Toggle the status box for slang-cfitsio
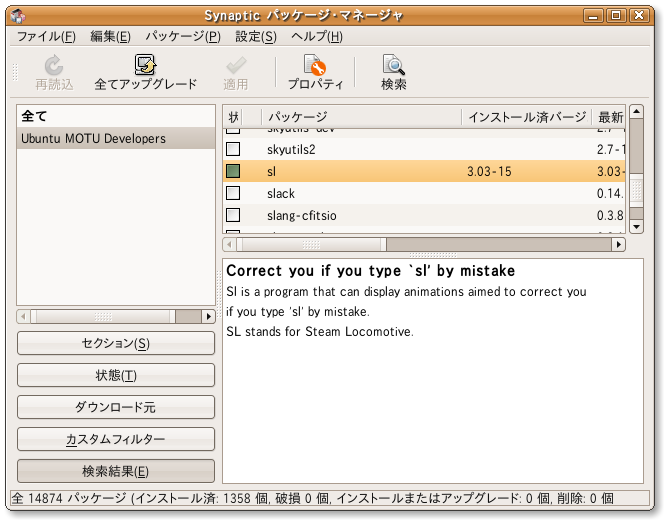The width and height of the screenshot is (664, 520). click(x=233, y=215)
